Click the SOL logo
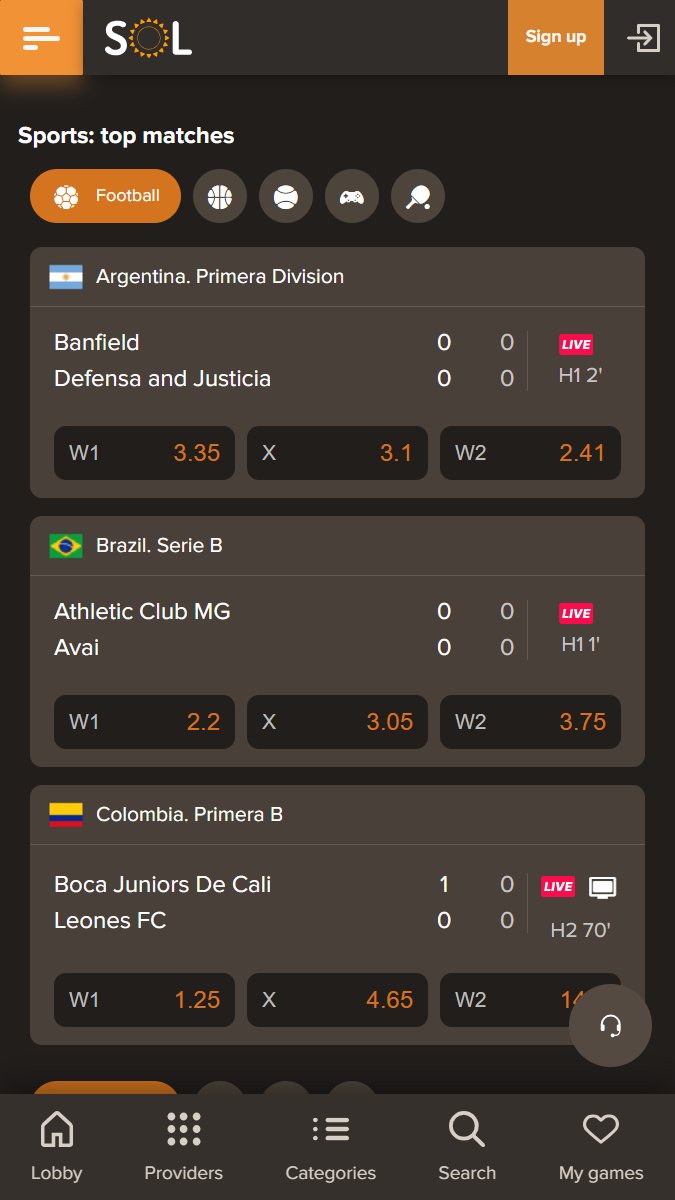This screenshot has height=1200, width=675. 148,38
